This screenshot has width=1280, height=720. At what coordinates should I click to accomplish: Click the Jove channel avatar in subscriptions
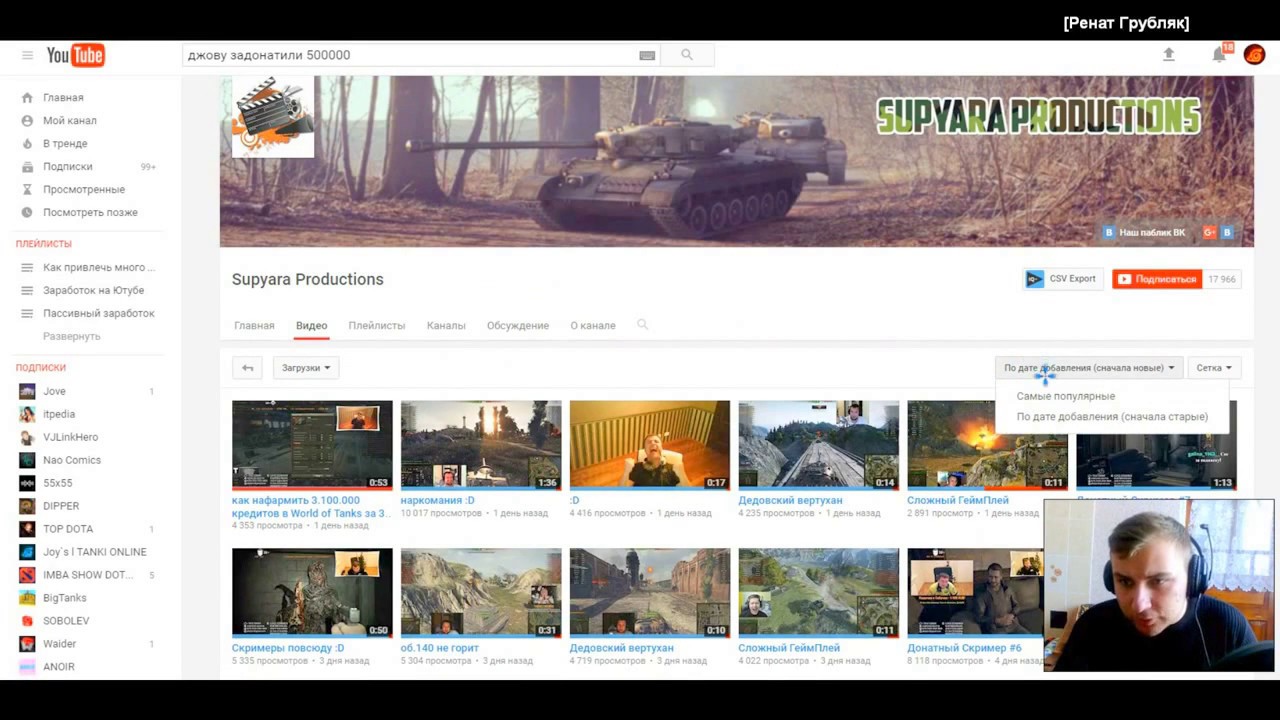[x=27, y=391]
